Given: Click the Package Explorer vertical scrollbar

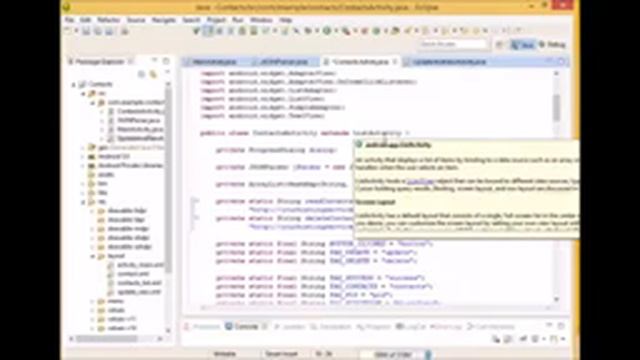Looking at the screenshot, I should click(x=168, y=180).
